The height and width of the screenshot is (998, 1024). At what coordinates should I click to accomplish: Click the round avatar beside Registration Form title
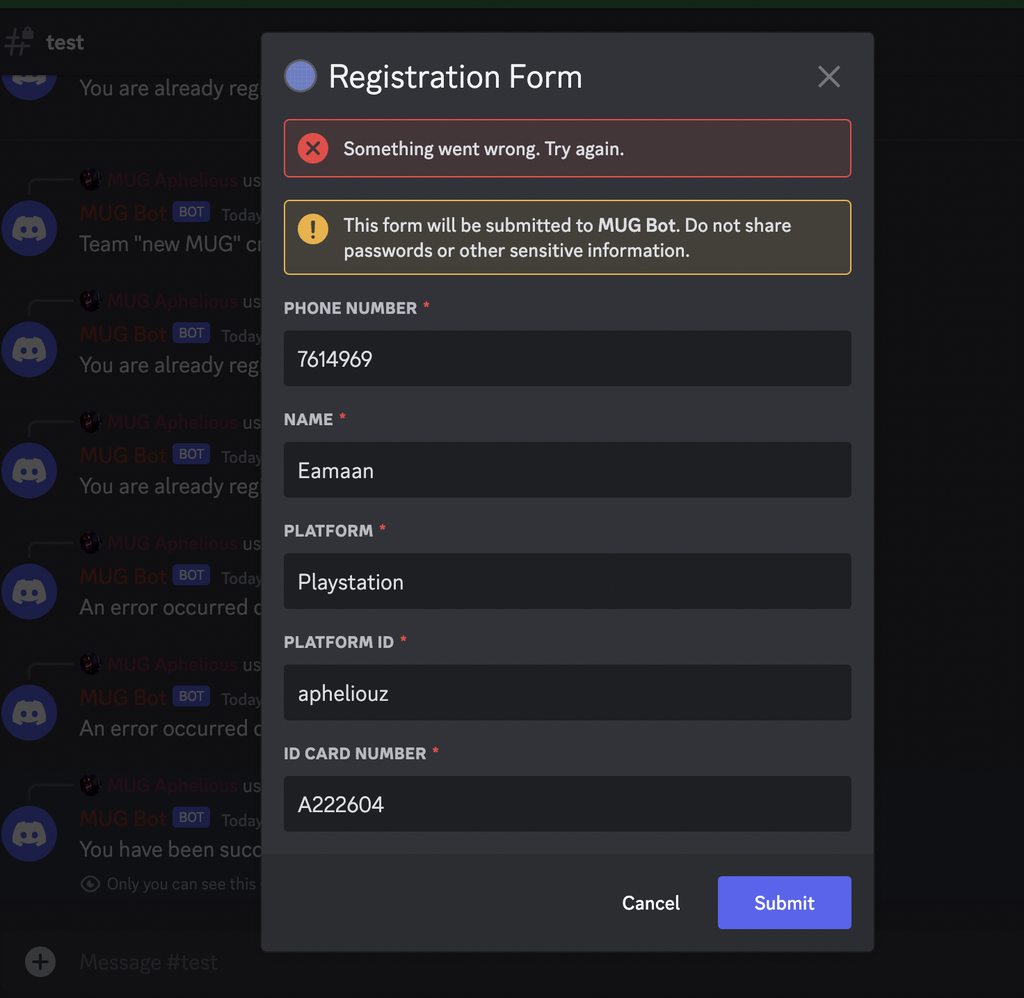coord(300,76)
